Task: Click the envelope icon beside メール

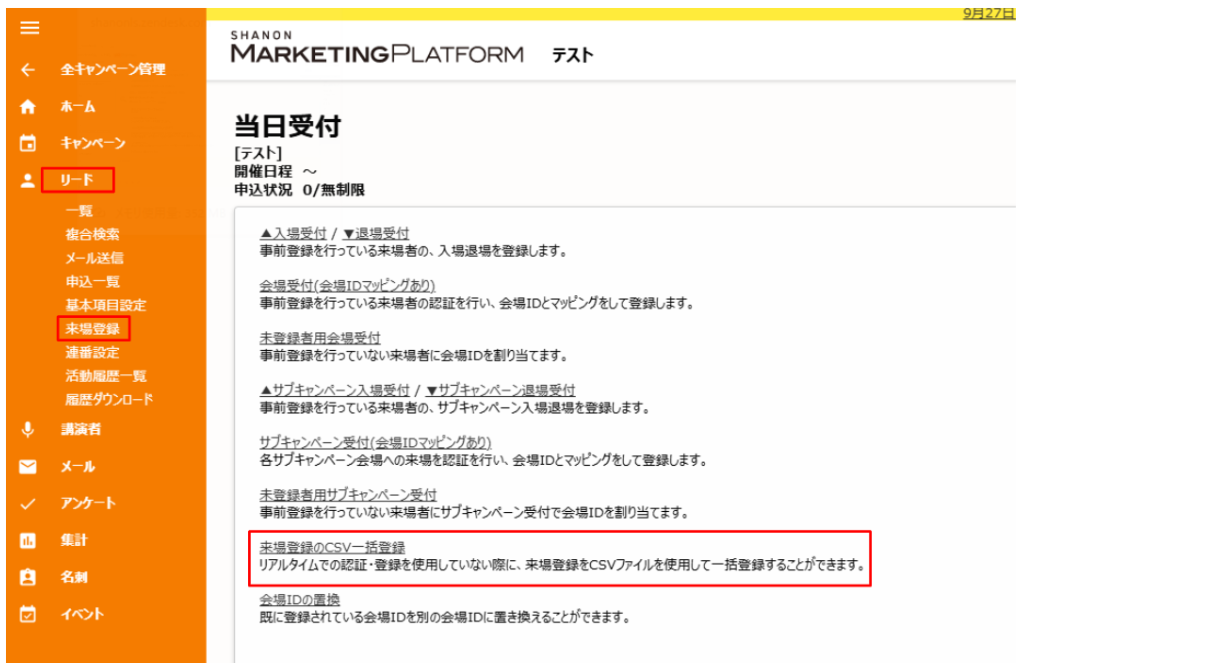Action: click(x=28, y=467)
